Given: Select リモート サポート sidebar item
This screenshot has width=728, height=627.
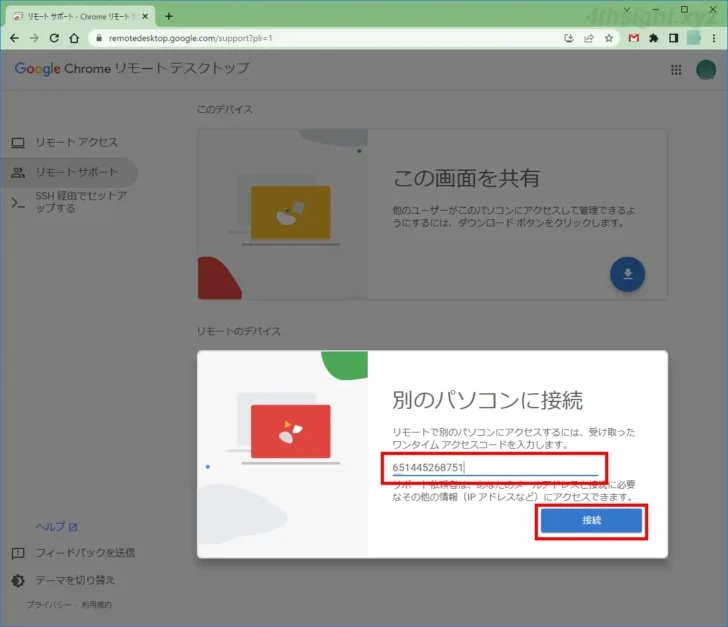Looking at the screenshot, I should 68,172.
